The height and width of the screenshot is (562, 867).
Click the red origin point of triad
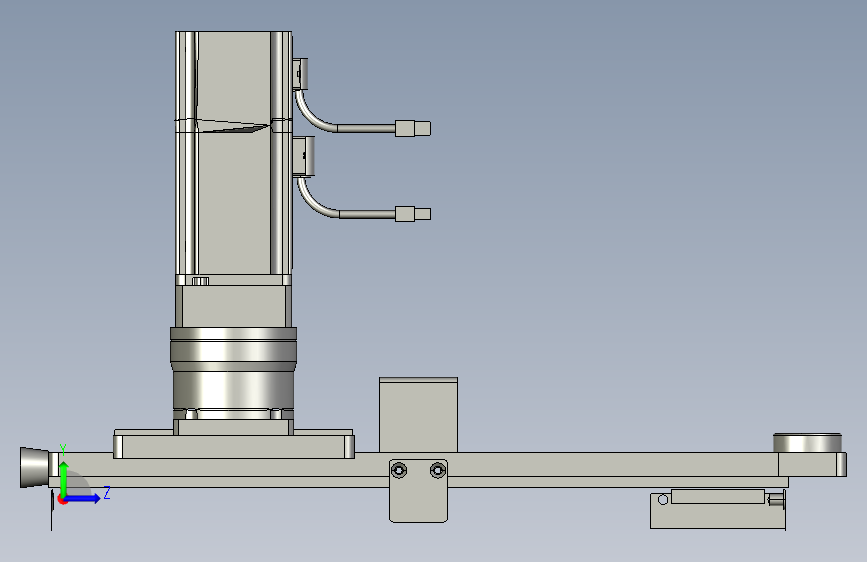(x=61, y=499)
